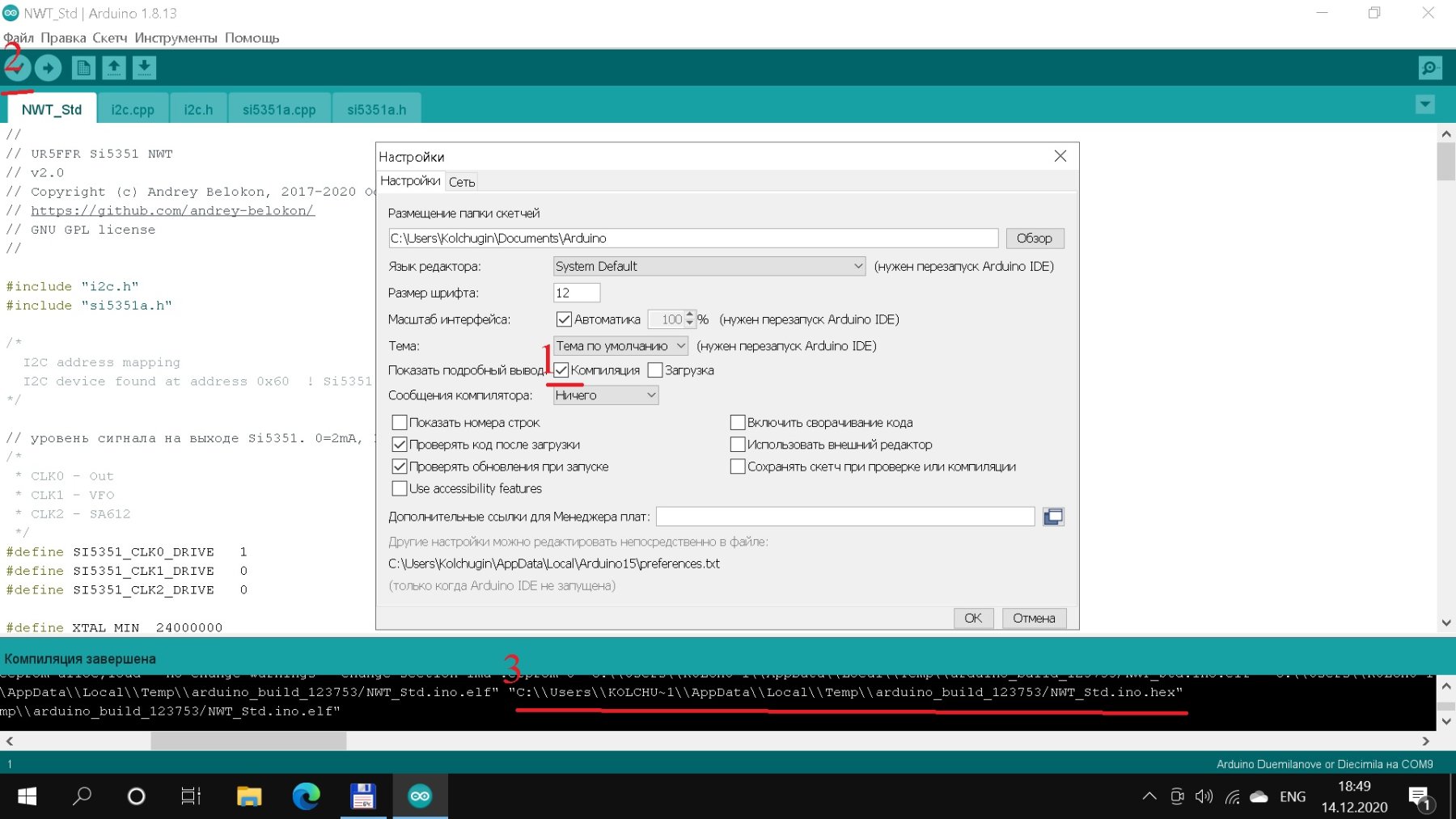Open the Правка menu

[63, 38]
